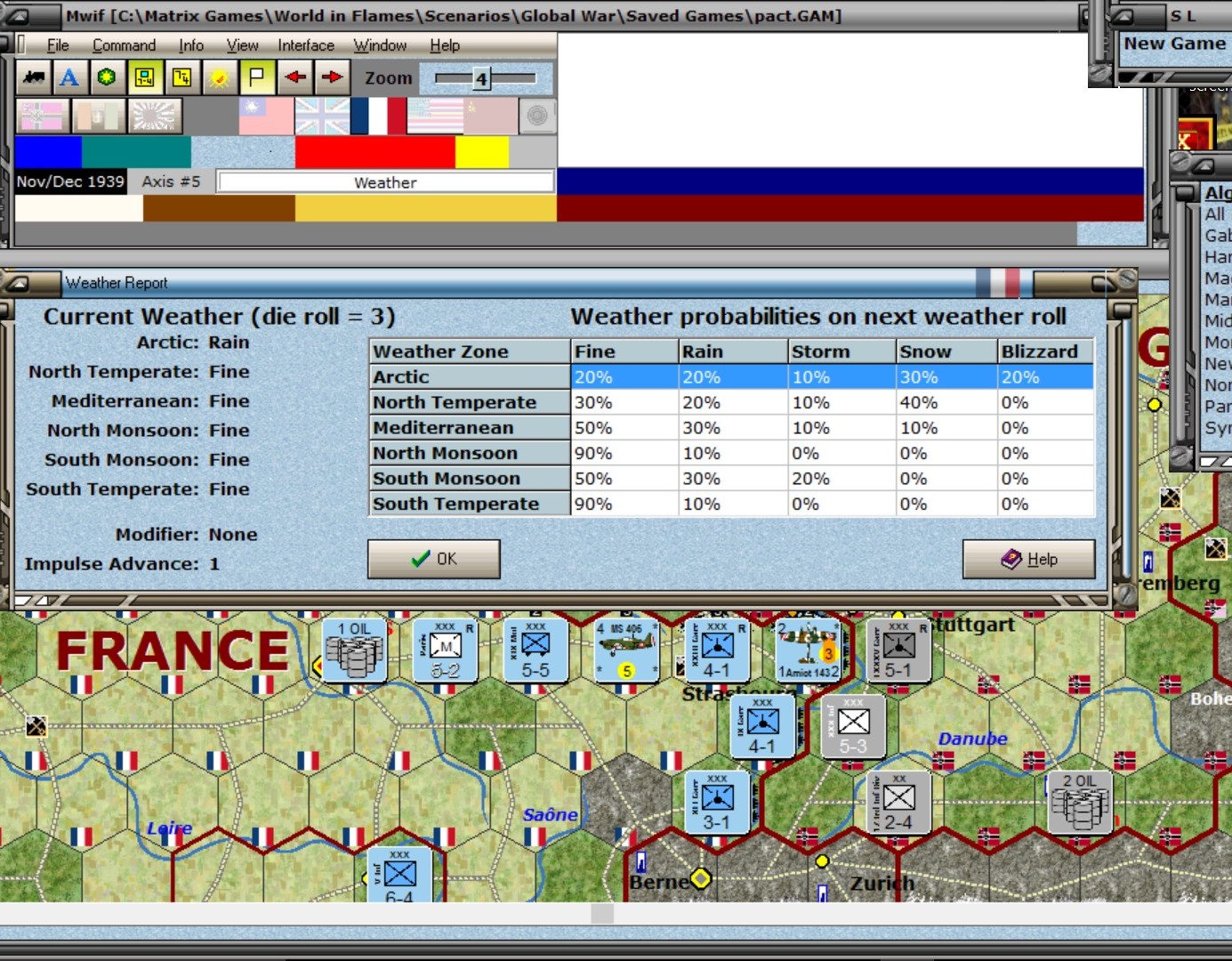
Task: Click the Zoom slider handle showing 4
Action: [481, 78]
